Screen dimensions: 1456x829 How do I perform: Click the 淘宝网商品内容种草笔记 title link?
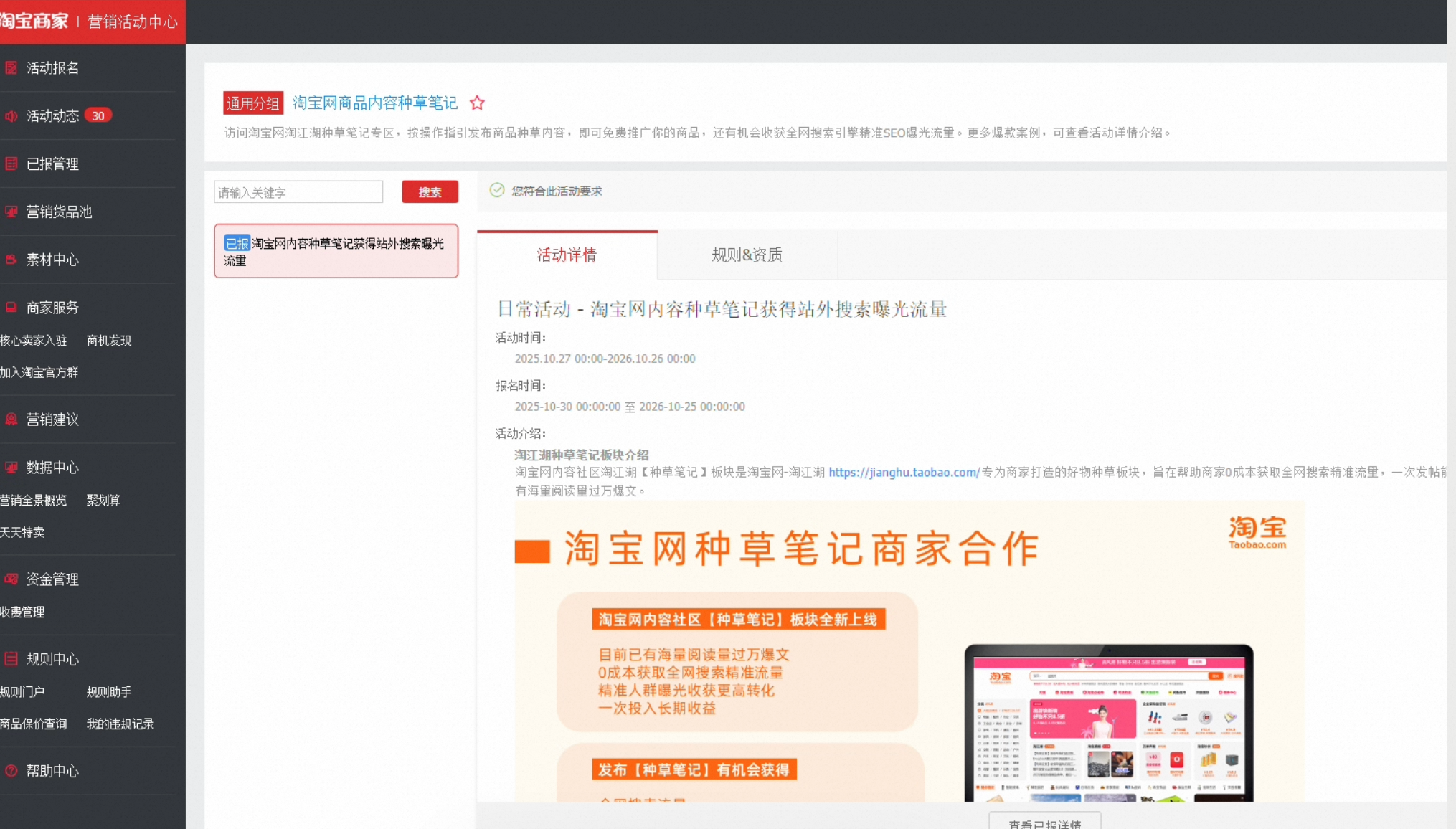[374, 103]
